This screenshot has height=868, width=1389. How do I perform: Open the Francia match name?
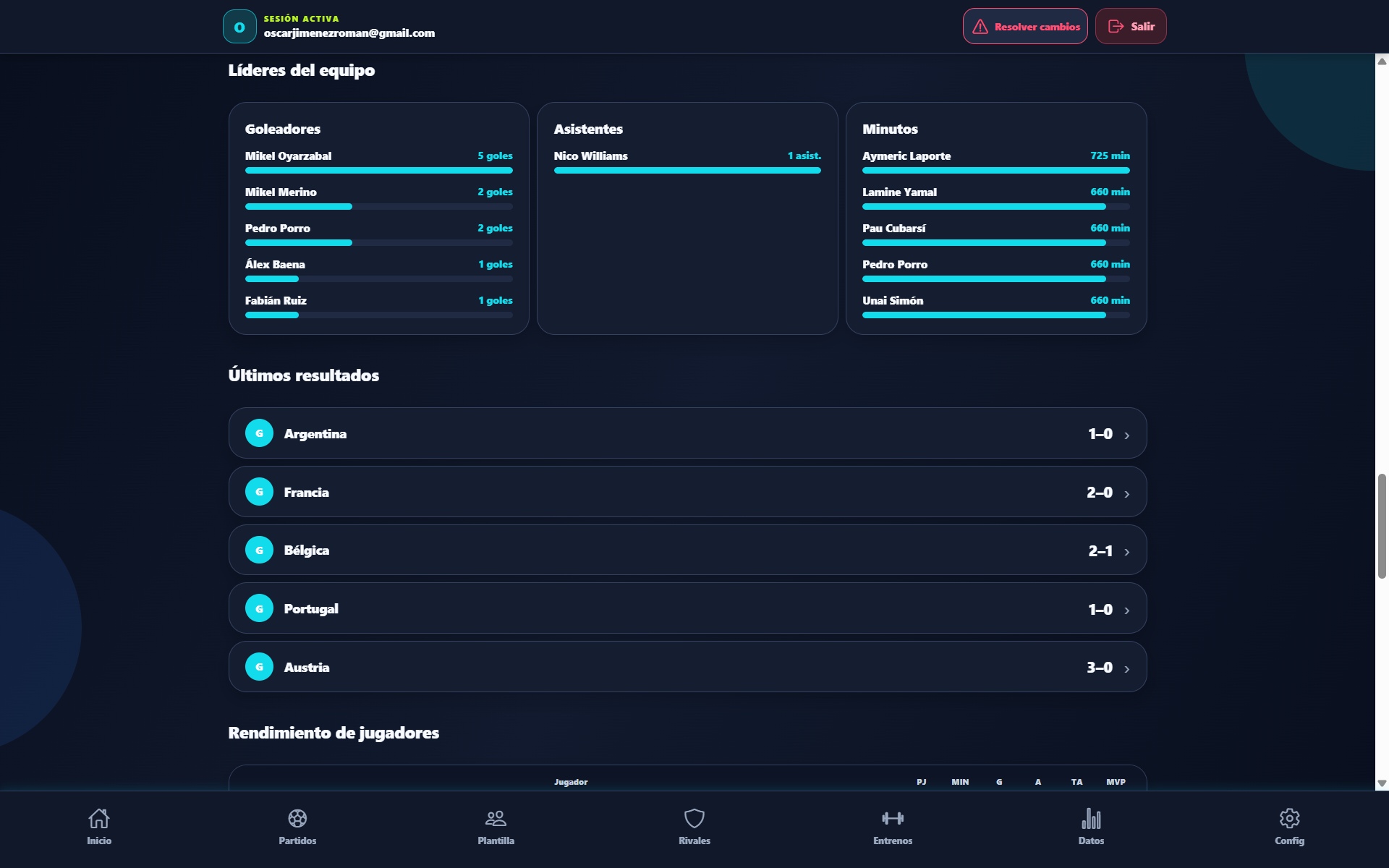tap(306, 493)
